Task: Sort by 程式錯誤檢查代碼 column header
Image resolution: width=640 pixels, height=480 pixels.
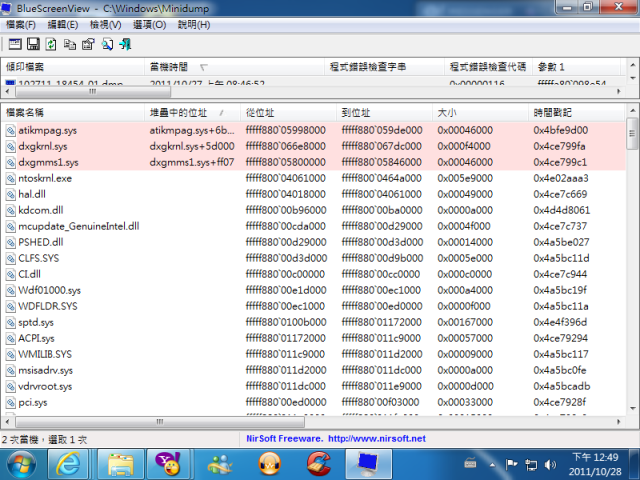Action: point(489,67)
